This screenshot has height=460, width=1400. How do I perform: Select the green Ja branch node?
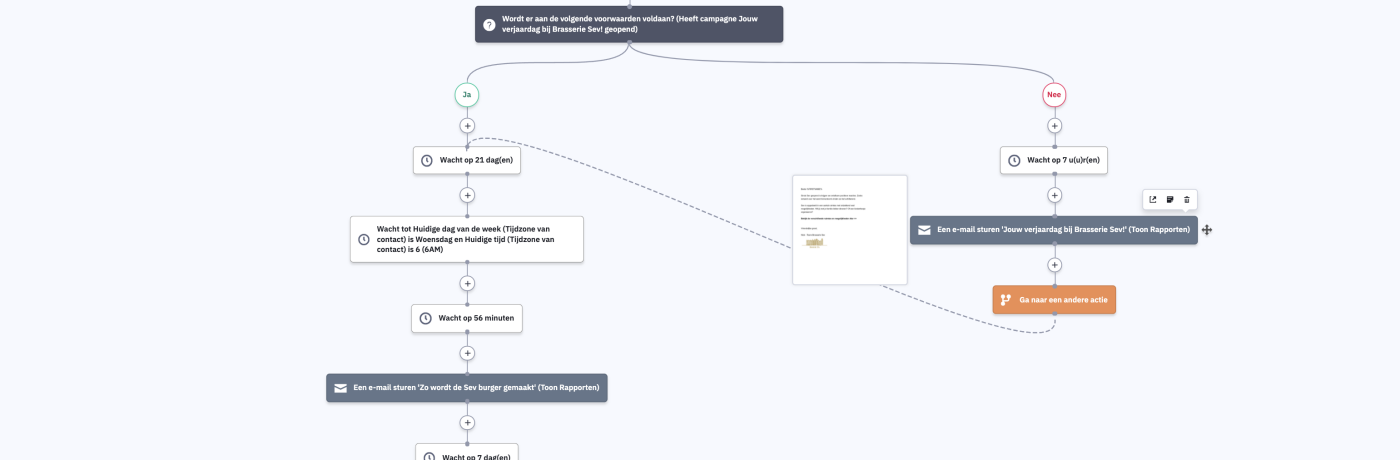(x=467, y=95)
